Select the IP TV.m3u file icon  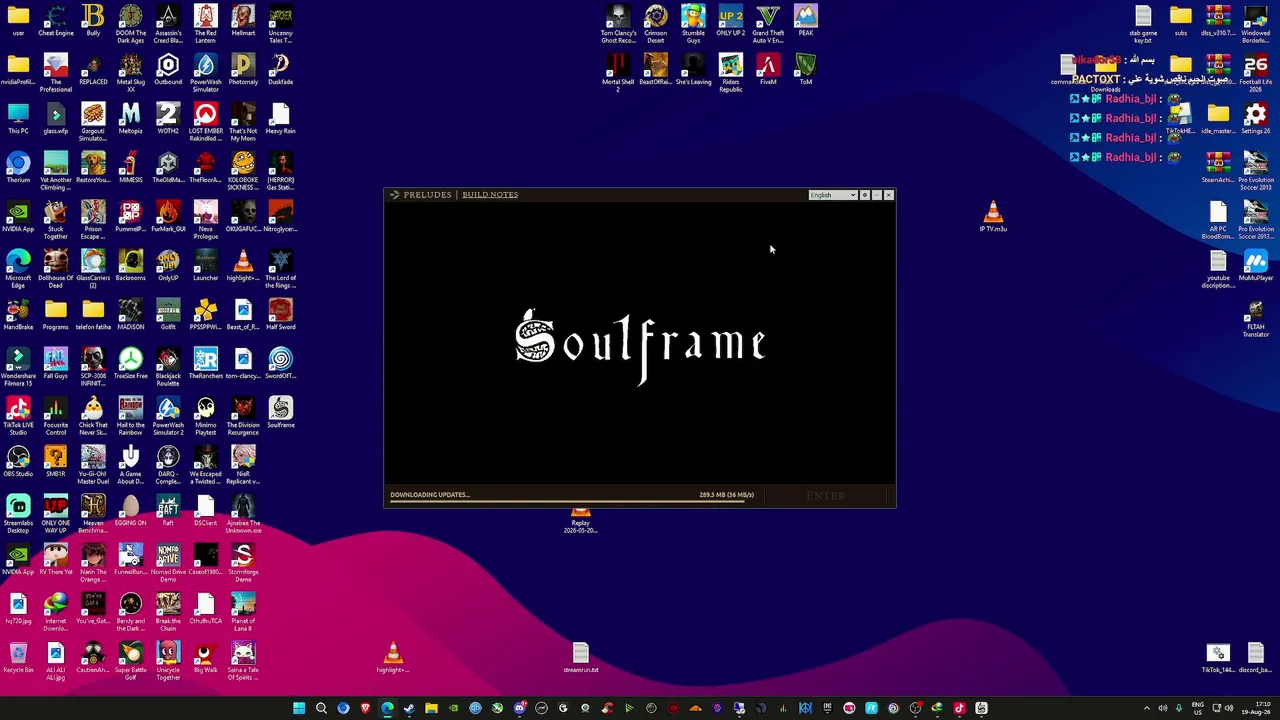pyautogui.click(x=993, y=217)
